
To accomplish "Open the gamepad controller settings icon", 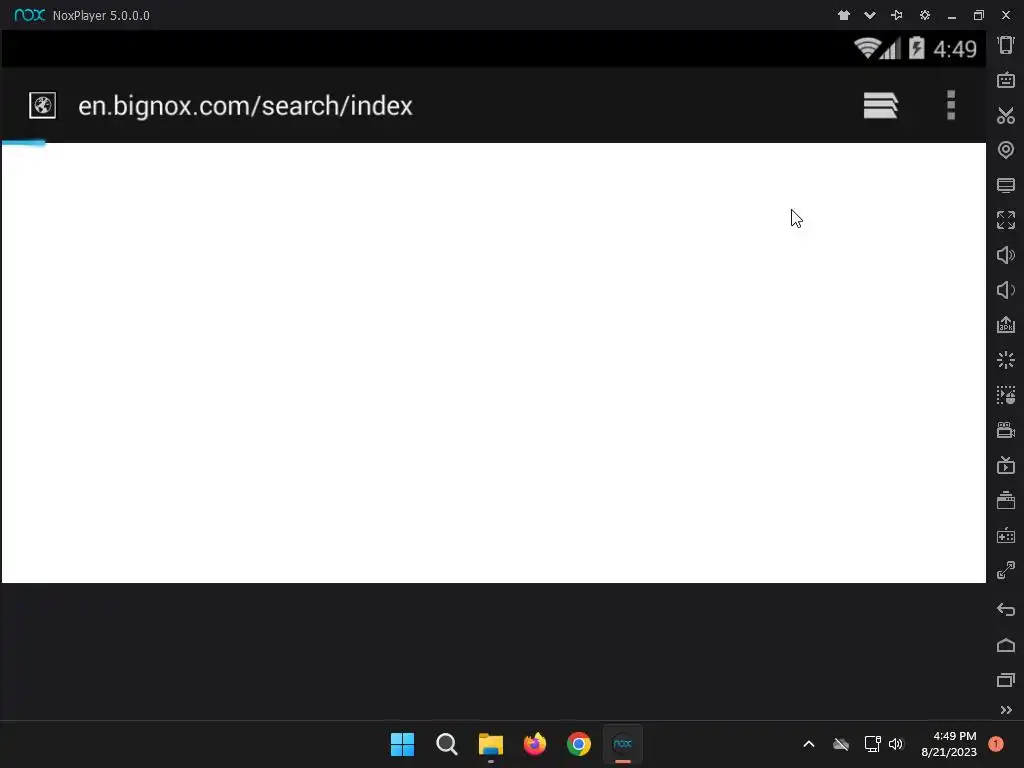I will coord(1006,536).
